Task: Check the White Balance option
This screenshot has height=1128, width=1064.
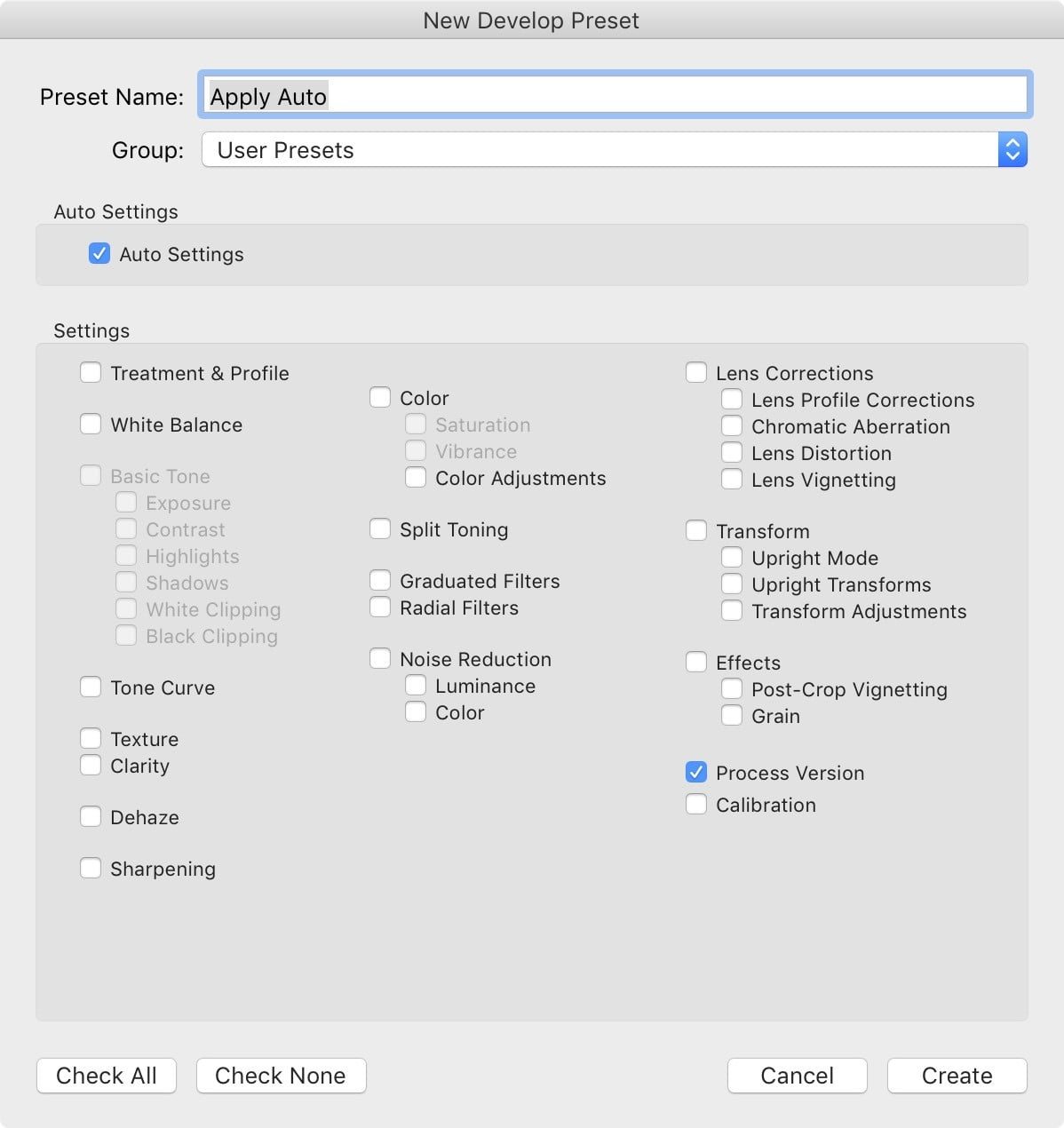Action: 91,424
